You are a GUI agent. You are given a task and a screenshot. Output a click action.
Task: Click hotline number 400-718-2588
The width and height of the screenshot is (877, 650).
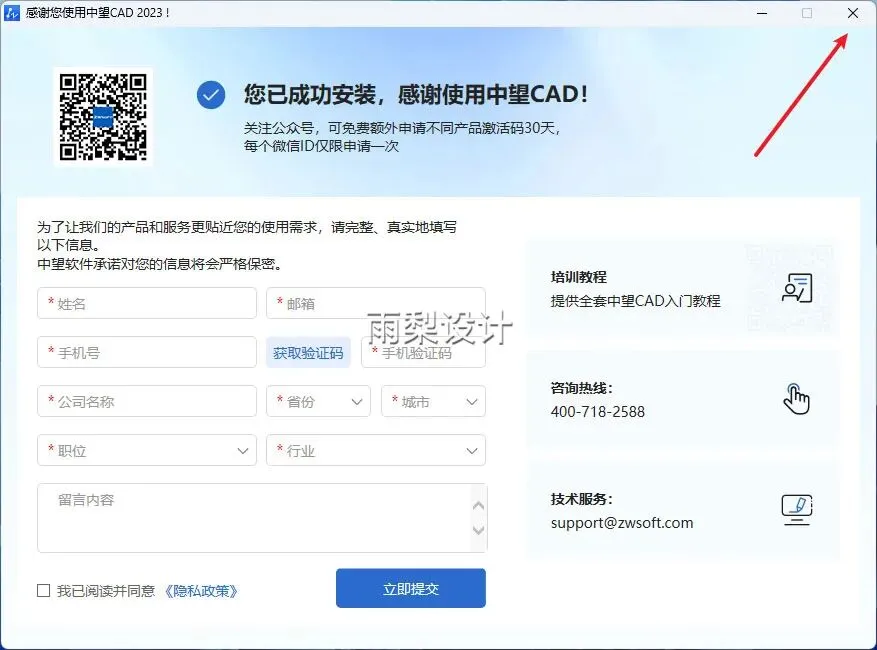[x=597, y=412]
